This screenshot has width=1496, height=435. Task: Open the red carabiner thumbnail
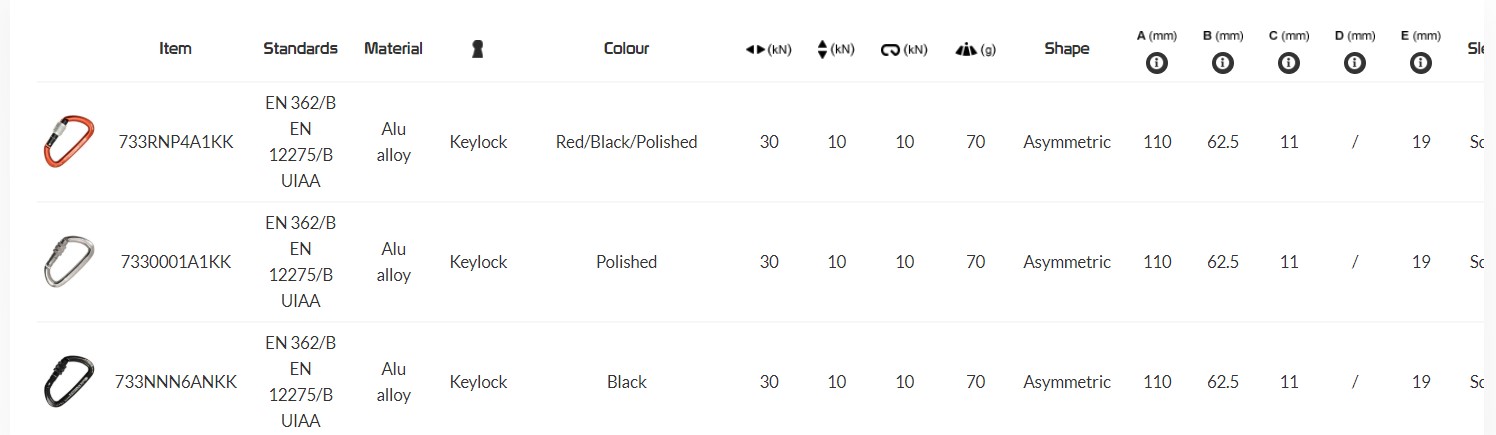click(69, 142)
